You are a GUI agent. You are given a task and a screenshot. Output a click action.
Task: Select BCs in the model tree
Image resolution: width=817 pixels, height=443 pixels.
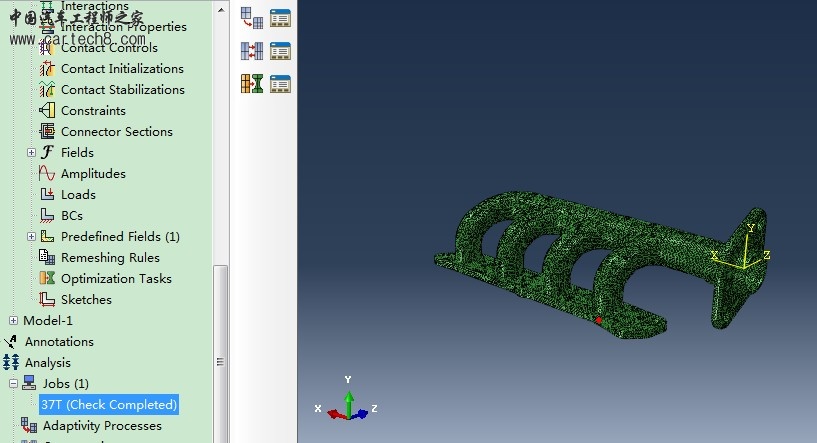click(71, 216)
